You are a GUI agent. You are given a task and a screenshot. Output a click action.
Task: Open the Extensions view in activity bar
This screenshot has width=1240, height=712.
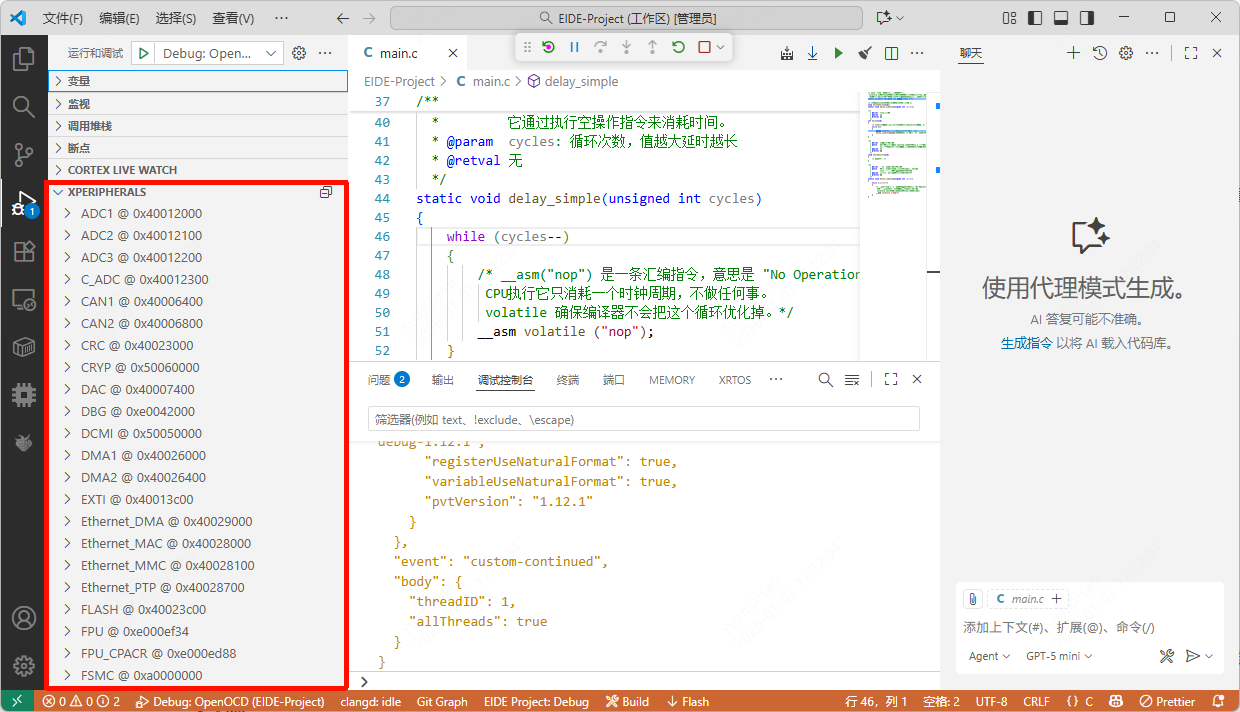click(x=24, y=251)
